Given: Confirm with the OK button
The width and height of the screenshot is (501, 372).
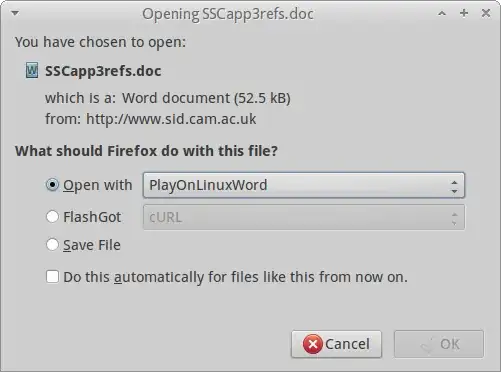Looking at the screenshot, I should point(439,344).
